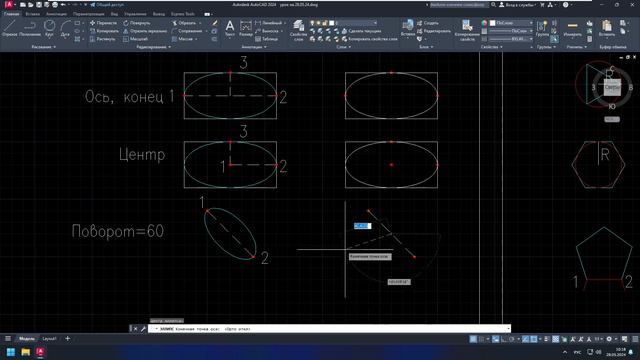
Task: Expand the Свойства panel dropdown
Action: coord(491,47)
